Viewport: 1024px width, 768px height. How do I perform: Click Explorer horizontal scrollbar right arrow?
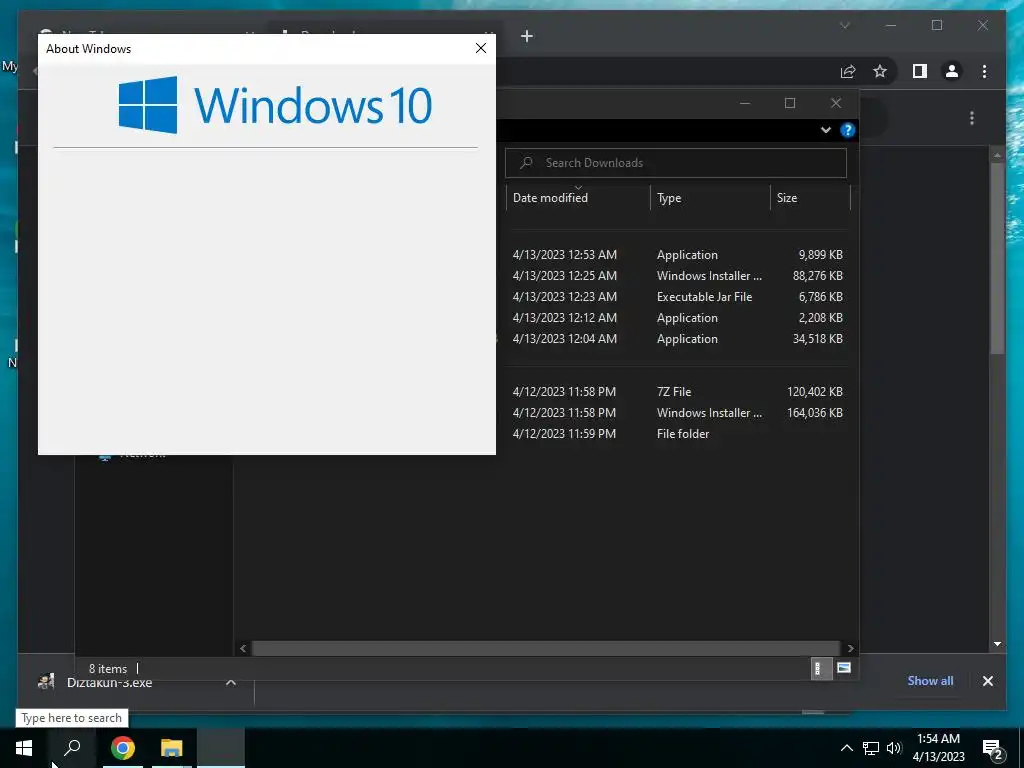click(850, 648)
